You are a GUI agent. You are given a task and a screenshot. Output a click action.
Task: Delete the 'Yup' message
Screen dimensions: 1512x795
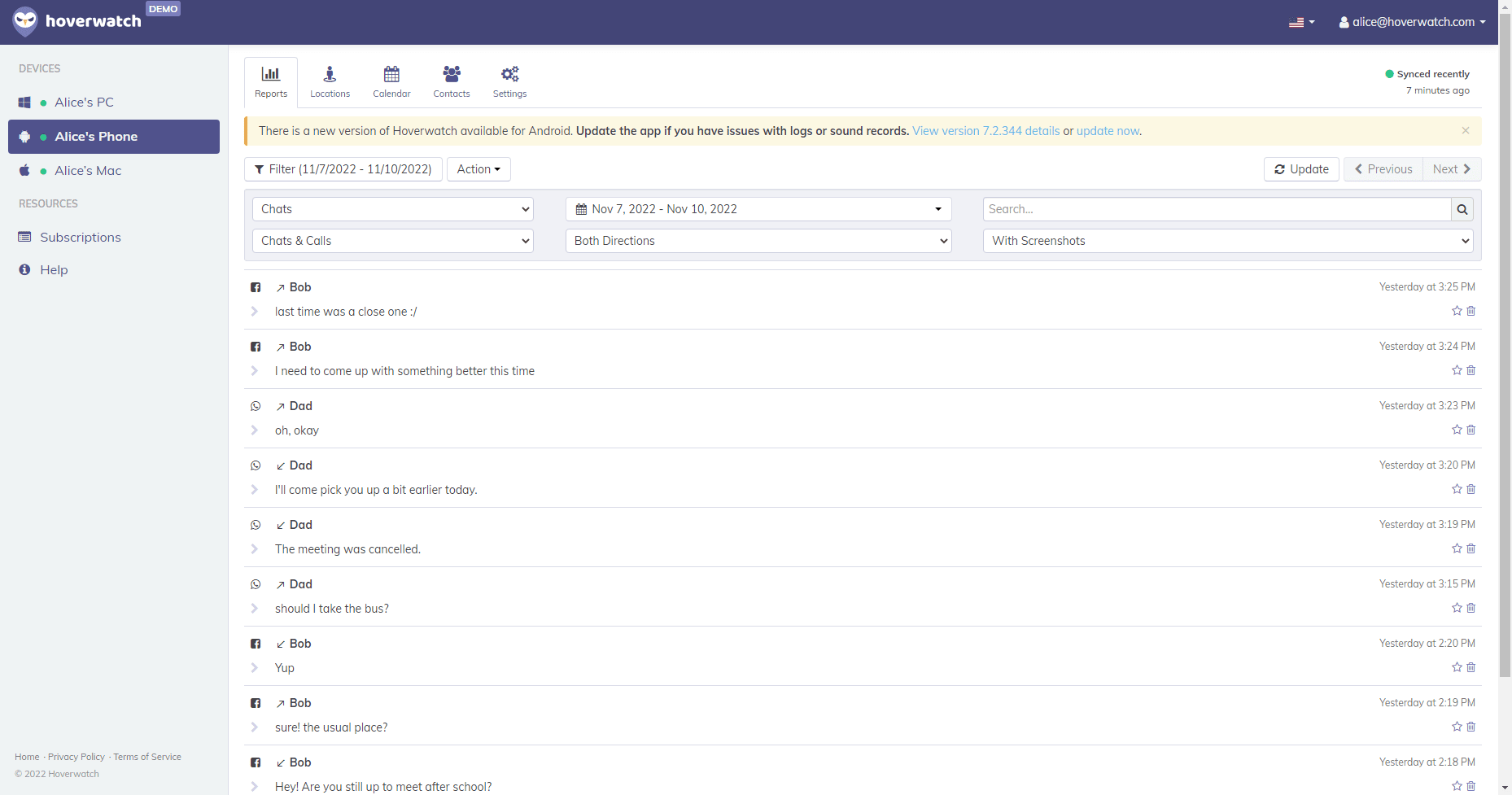point(1471,667)
